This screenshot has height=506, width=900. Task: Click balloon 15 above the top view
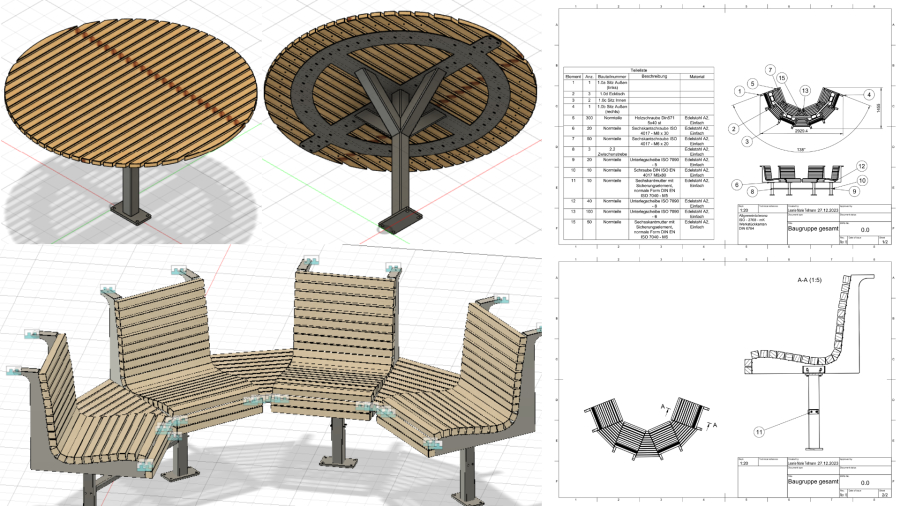[781, 78]
